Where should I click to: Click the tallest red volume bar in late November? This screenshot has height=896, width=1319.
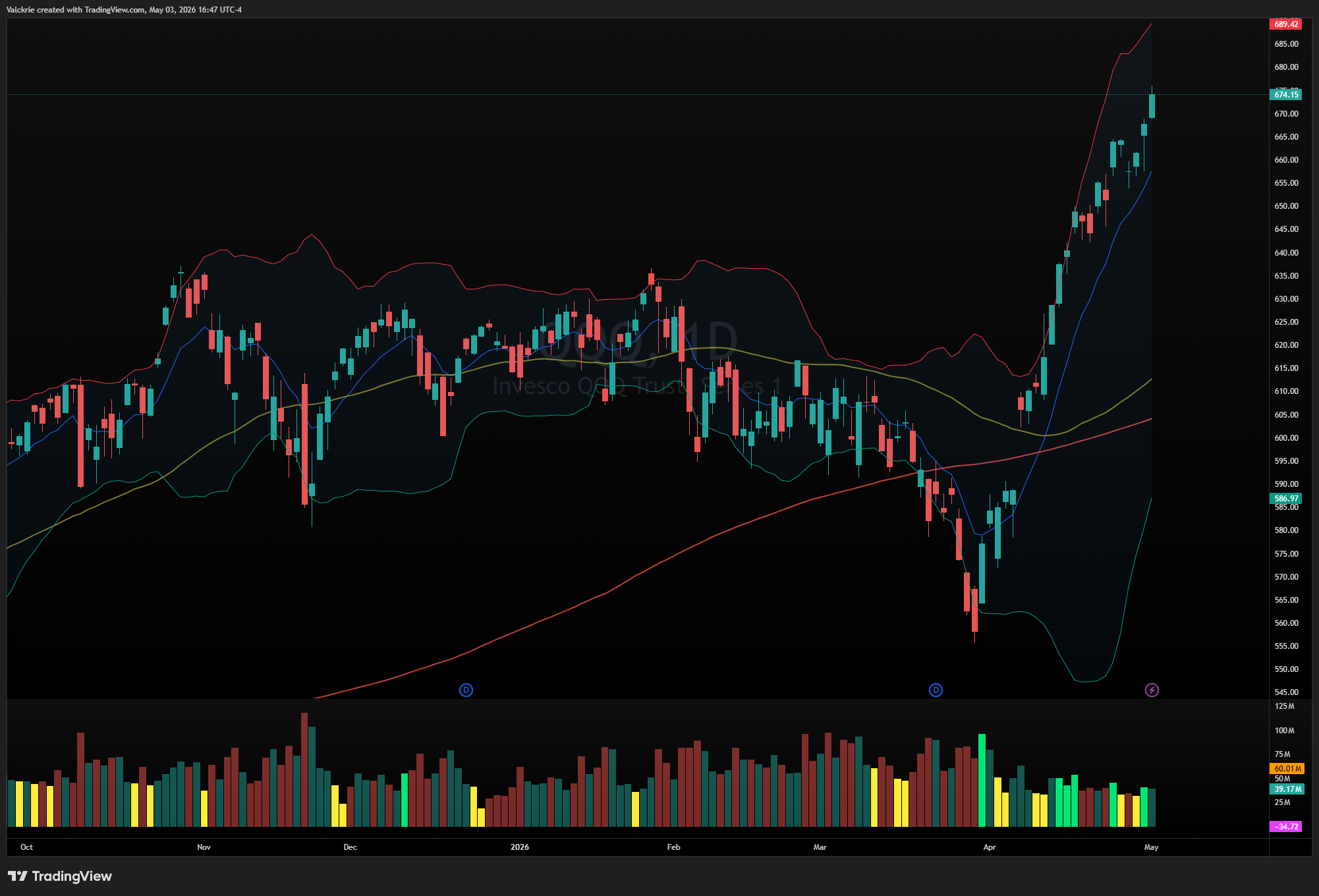pos(304,770)
